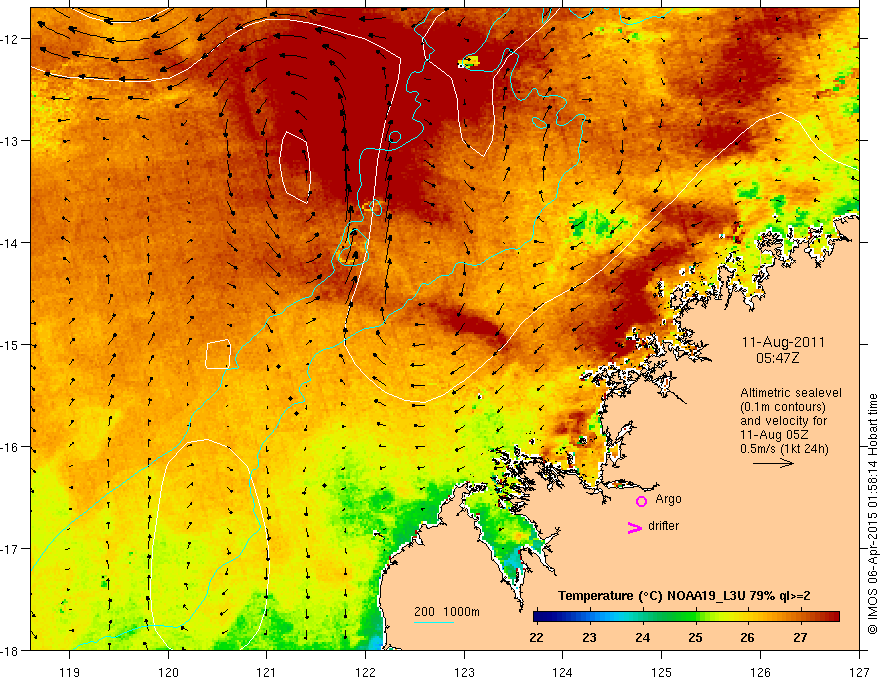
Task: Click the temperature color bar at 22
Action: tap(538, 617)
